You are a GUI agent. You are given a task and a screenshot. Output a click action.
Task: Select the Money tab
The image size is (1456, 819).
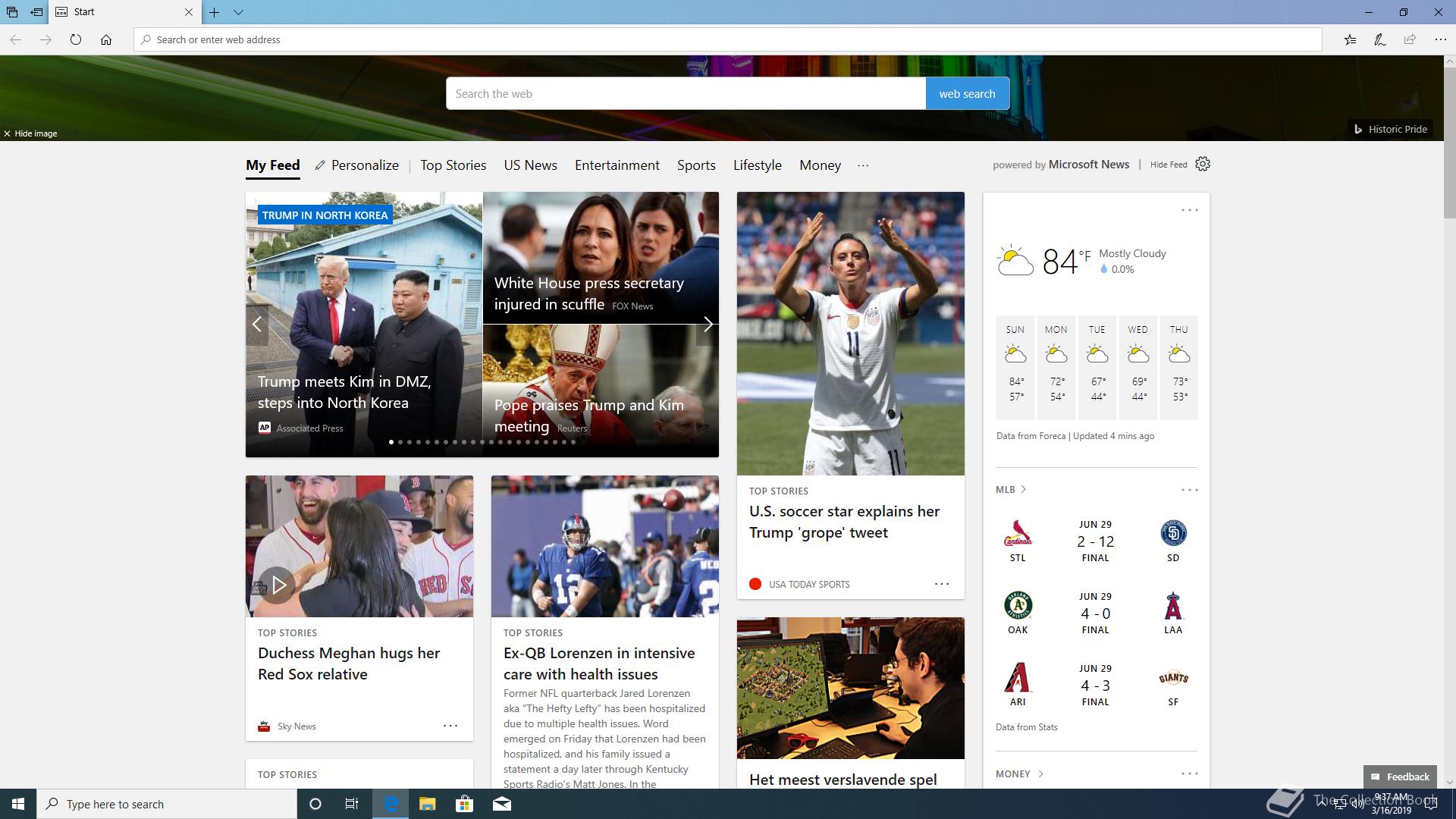pyautogui.click(x=820, y=165)
